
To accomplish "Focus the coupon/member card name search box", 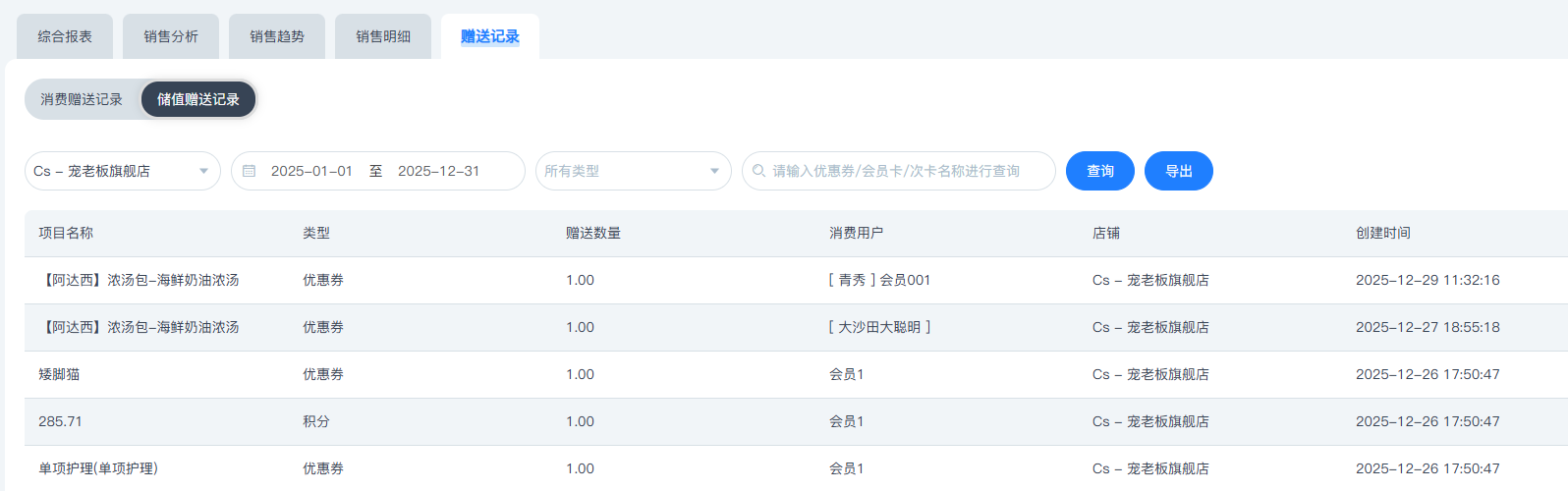I will (904, 171).
